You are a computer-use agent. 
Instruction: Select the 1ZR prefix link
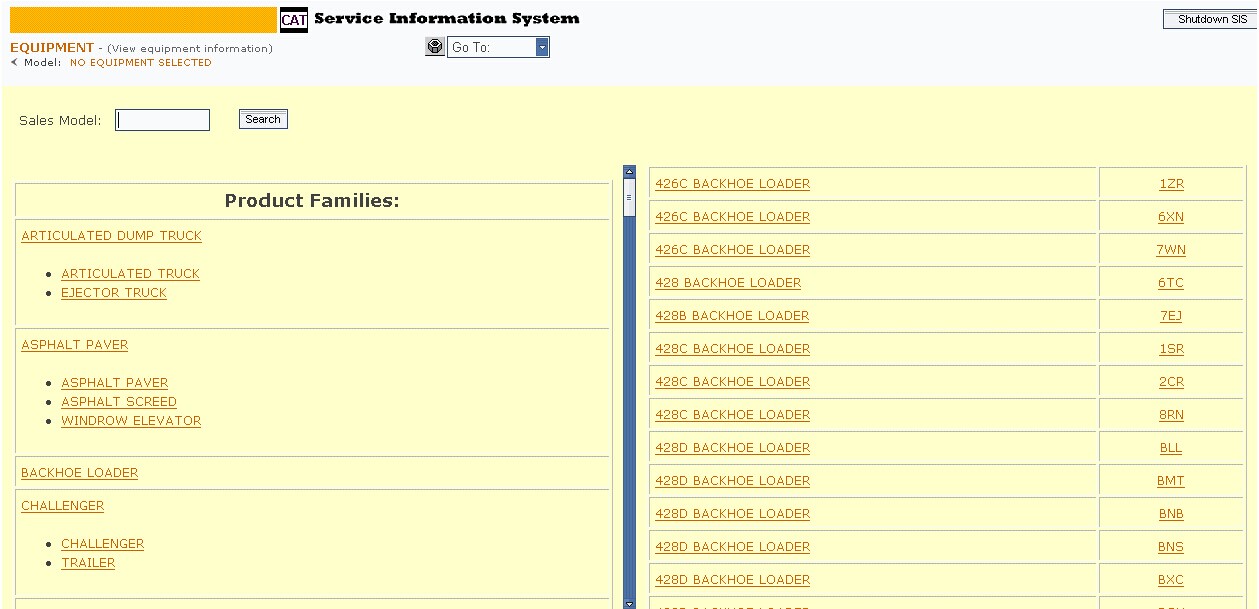click(1171, 184)
